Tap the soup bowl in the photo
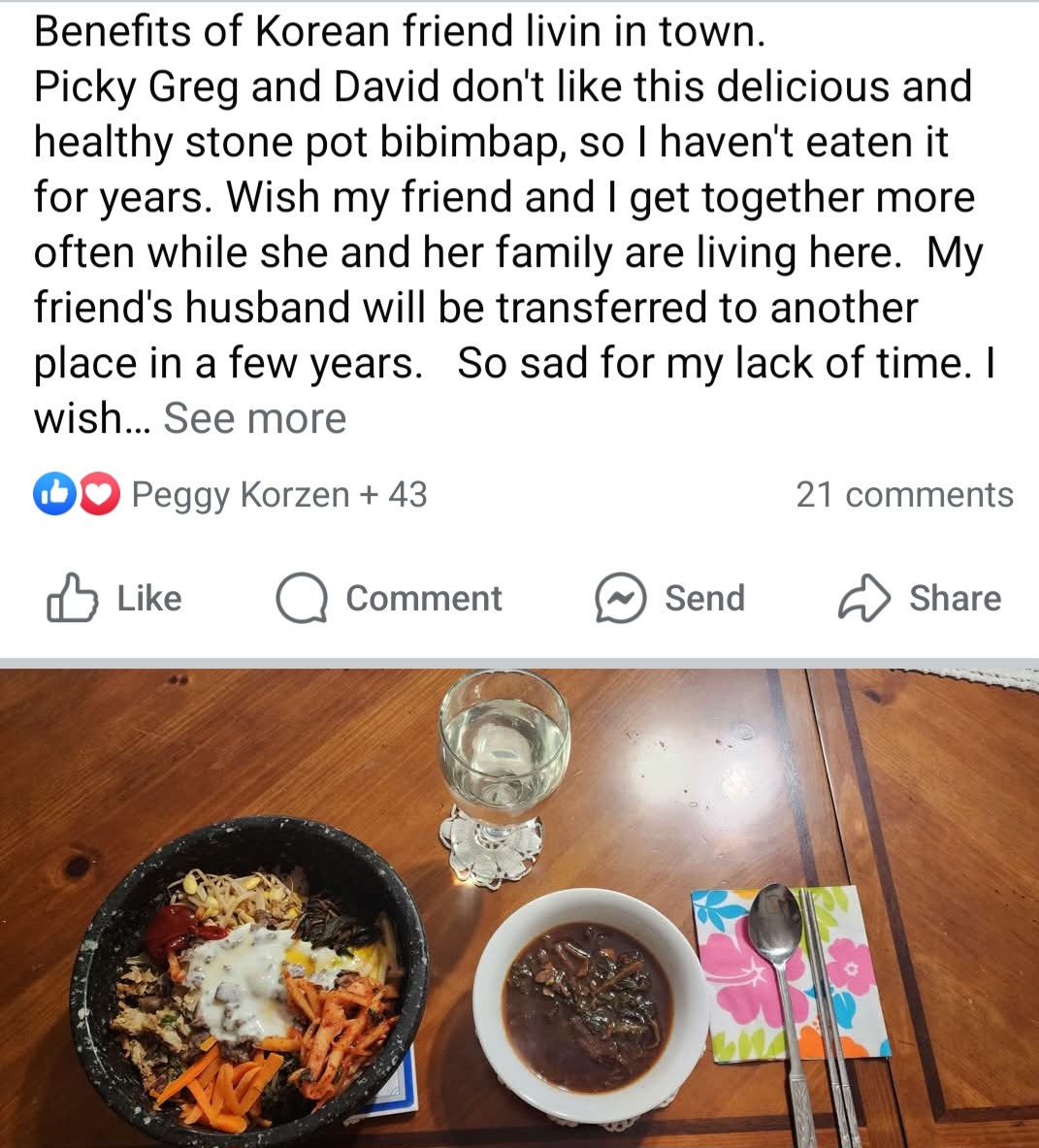The image size is (1039, 1148). [589, 1006]
